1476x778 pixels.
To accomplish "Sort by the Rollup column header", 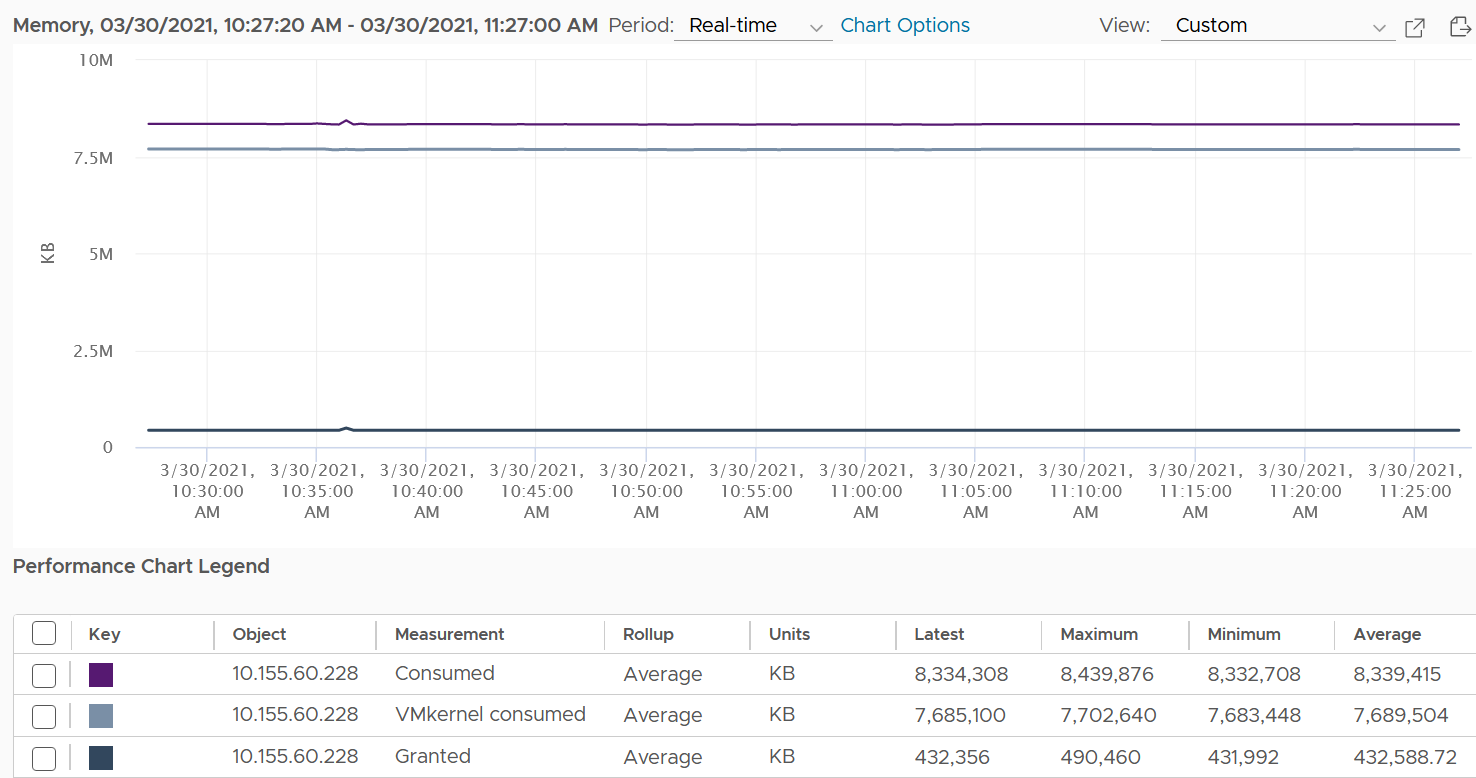I will click(x=648, y=634).
